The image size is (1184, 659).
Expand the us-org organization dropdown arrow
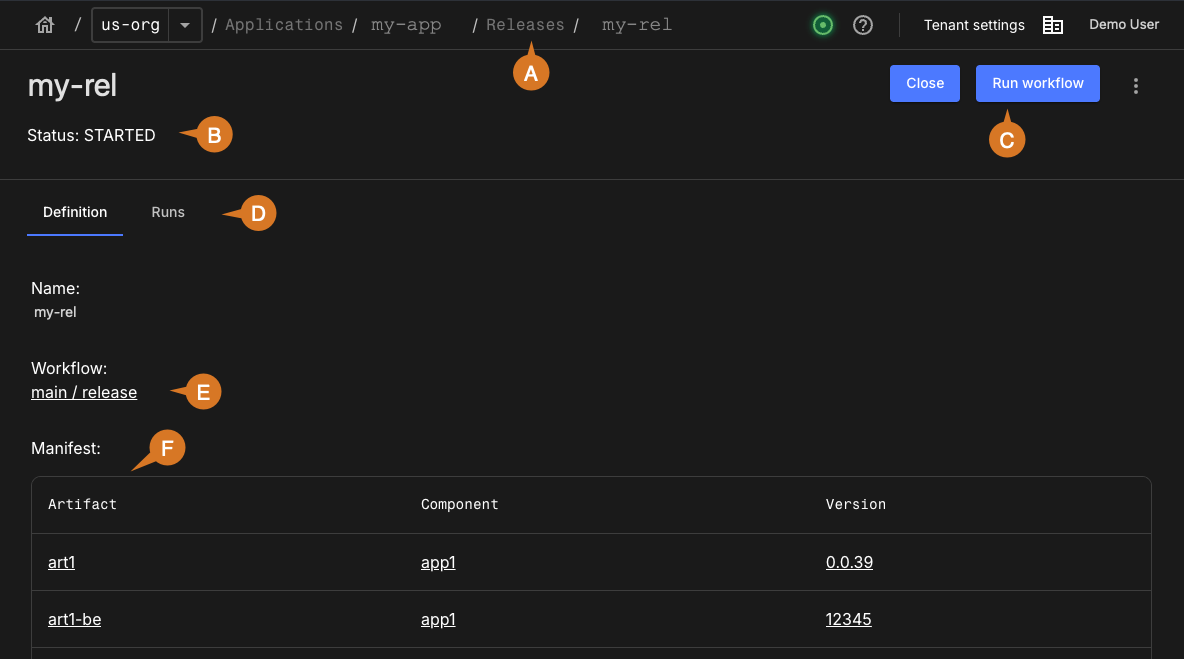click(x=185, y=25)
